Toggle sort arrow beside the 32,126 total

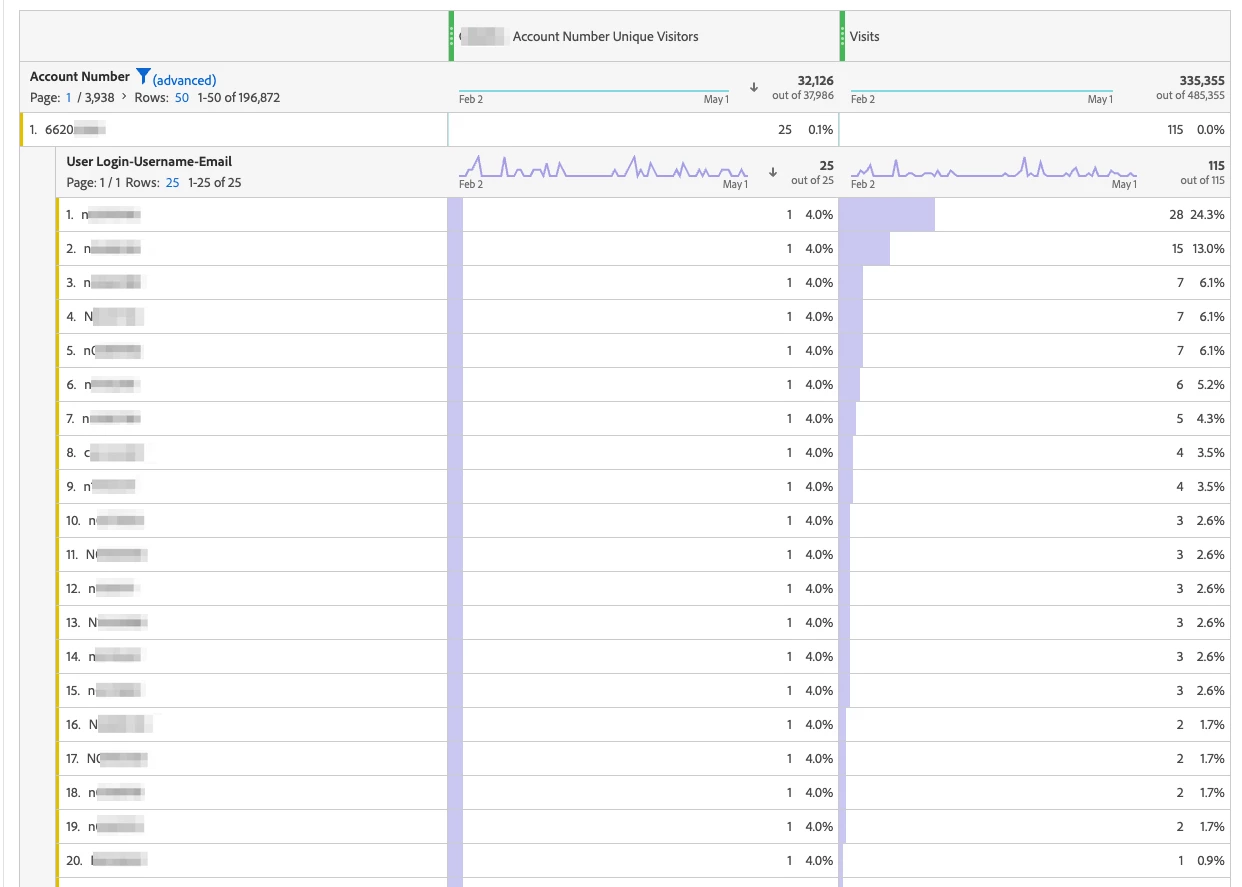click(753, 87)
